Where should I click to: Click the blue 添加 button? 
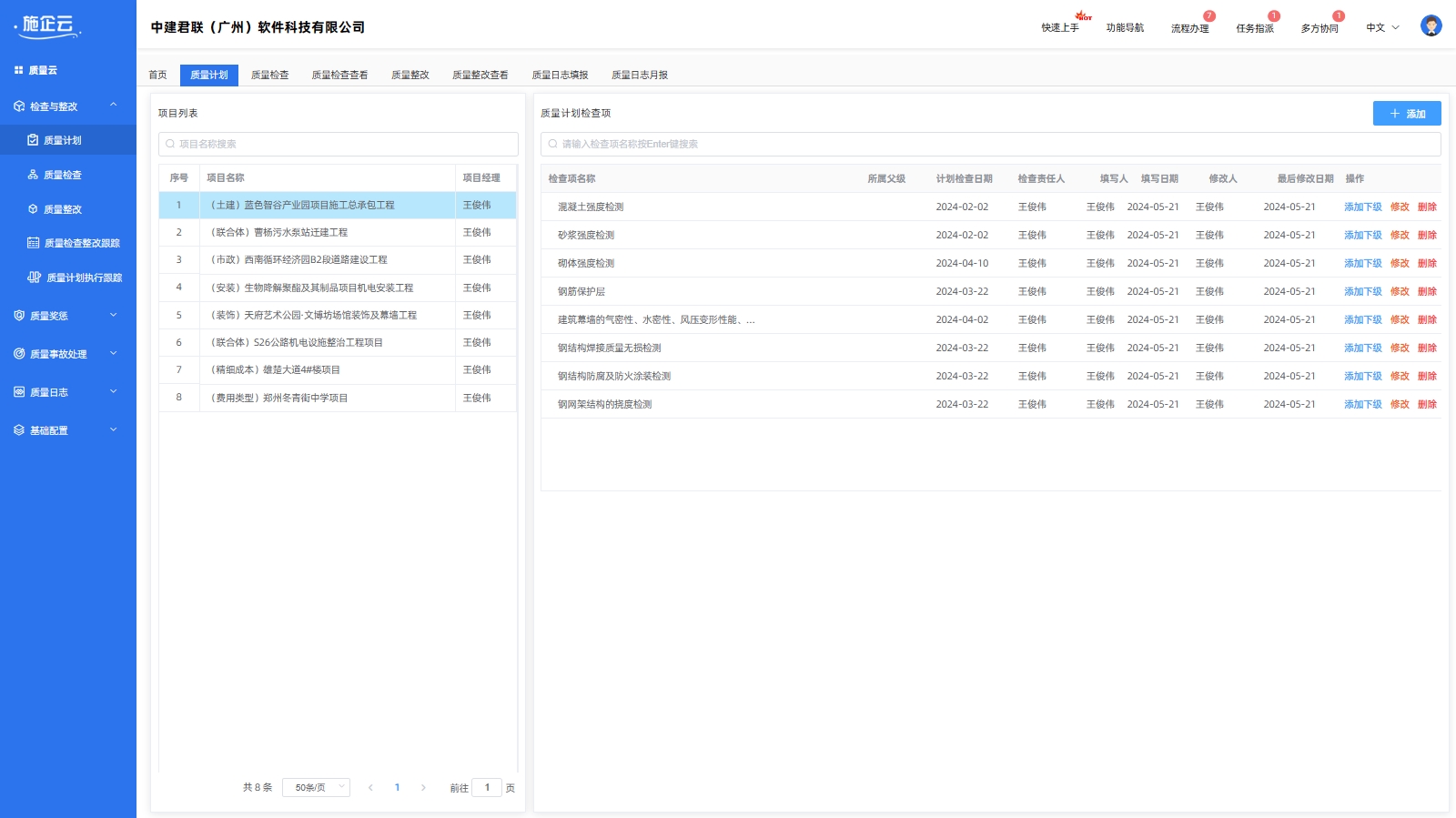[1406, 114]
